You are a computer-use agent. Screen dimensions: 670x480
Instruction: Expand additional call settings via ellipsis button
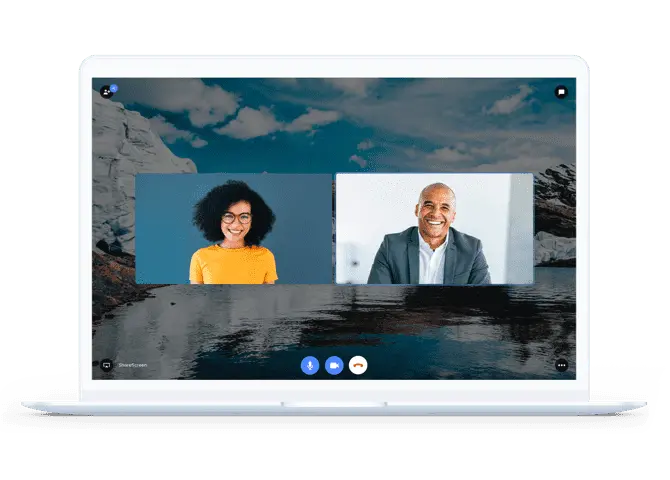[x=561, y=365]
